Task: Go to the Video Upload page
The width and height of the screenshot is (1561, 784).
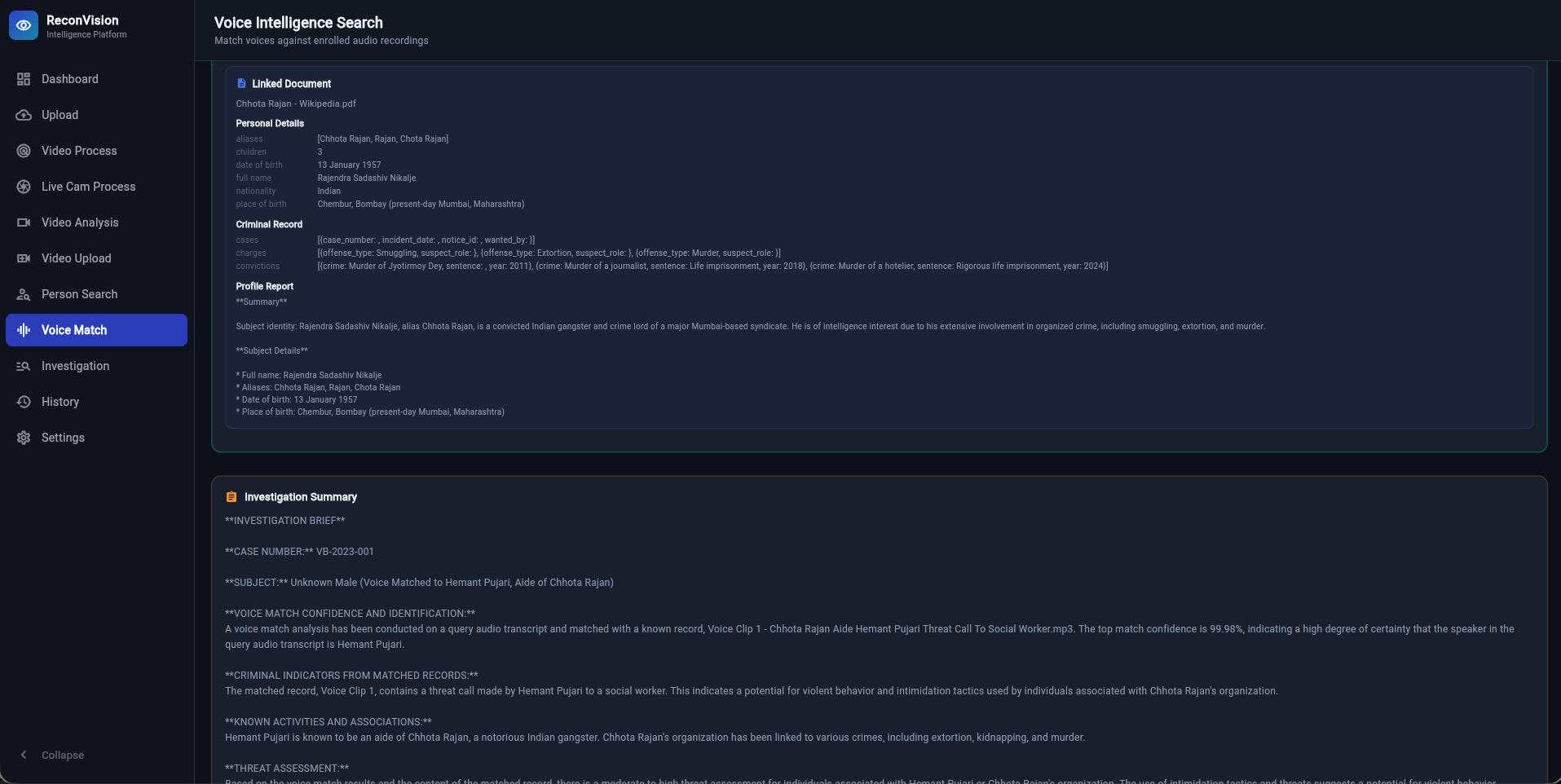Action: [x=96, y=258]
